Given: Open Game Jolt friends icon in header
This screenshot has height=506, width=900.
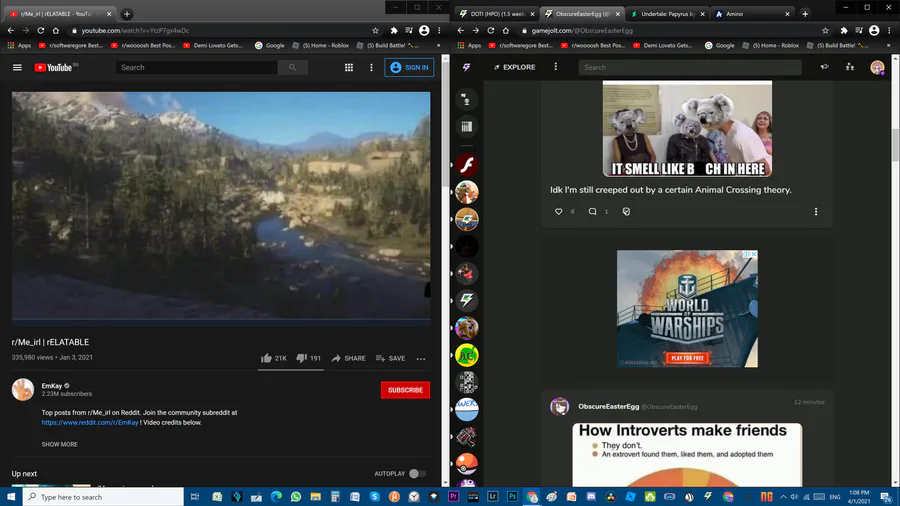Looking at the screenshot, I should 849,67.
